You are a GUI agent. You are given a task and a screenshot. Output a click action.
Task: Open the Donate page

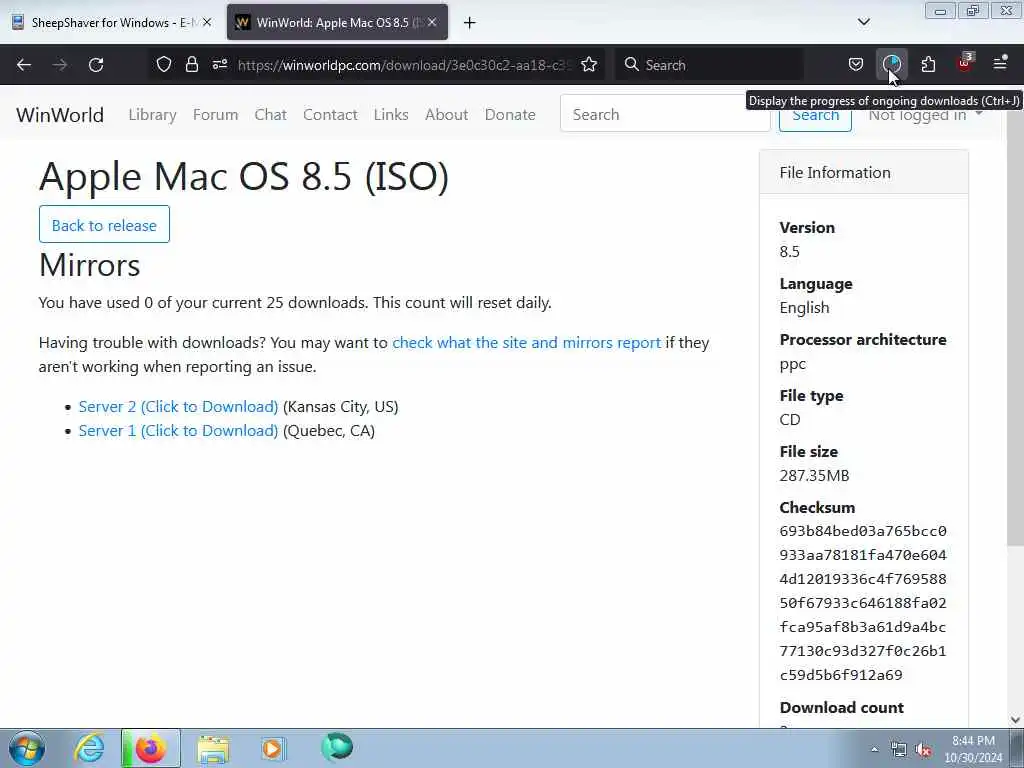[x=510, y=115]
